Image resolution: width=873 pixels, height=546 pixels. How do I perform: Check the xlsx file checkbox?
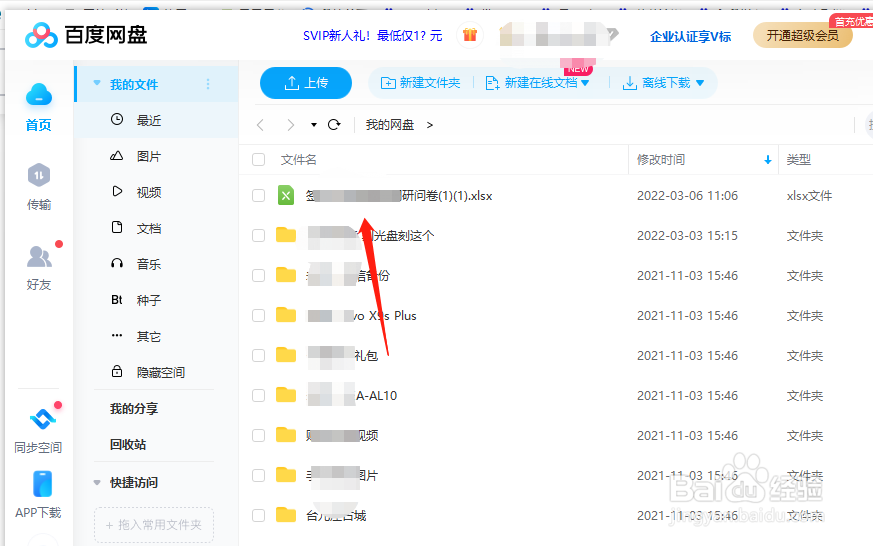click(258, 195)
